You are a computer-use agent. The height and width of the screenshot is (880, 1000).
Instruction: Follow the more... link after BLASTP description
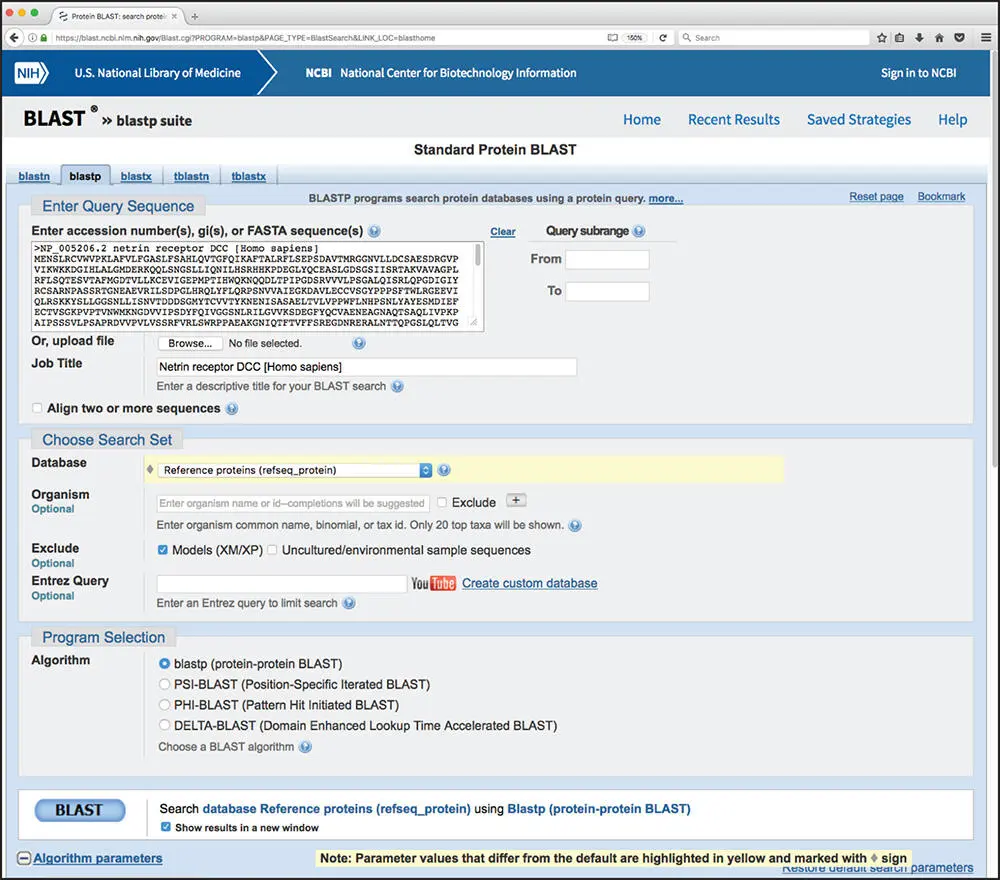(x=666, y=198)
